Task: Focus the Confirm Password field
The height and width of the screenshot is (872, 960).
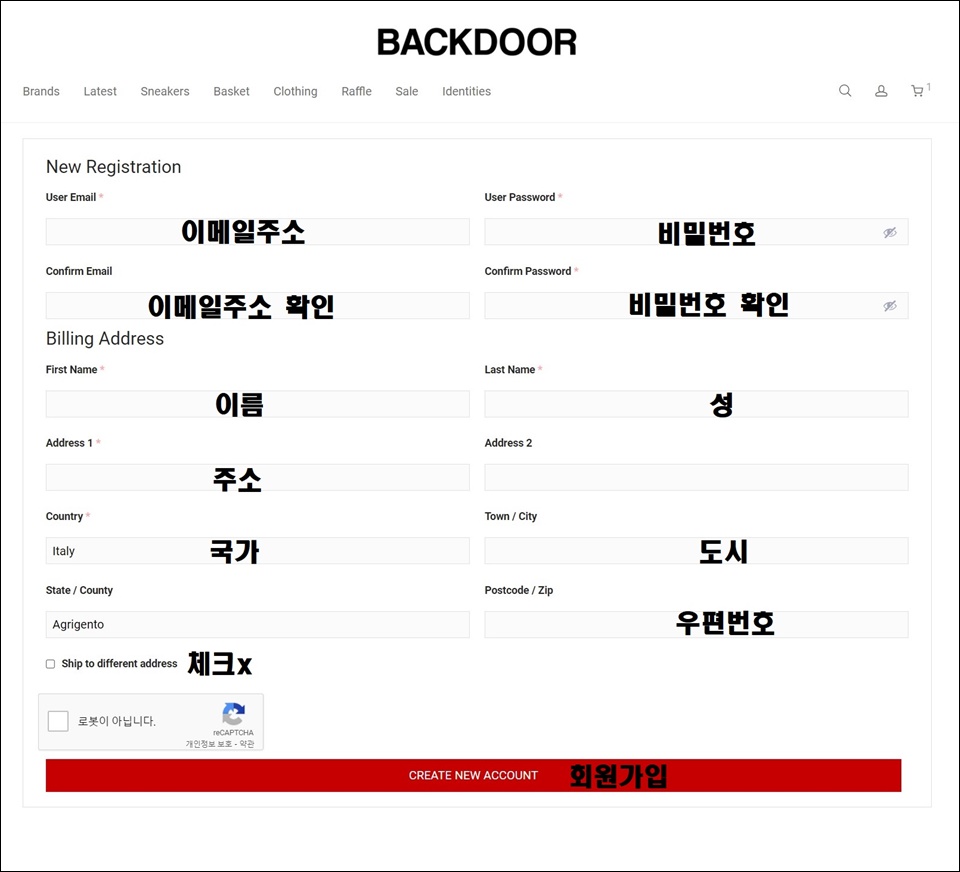Action: 696,306
